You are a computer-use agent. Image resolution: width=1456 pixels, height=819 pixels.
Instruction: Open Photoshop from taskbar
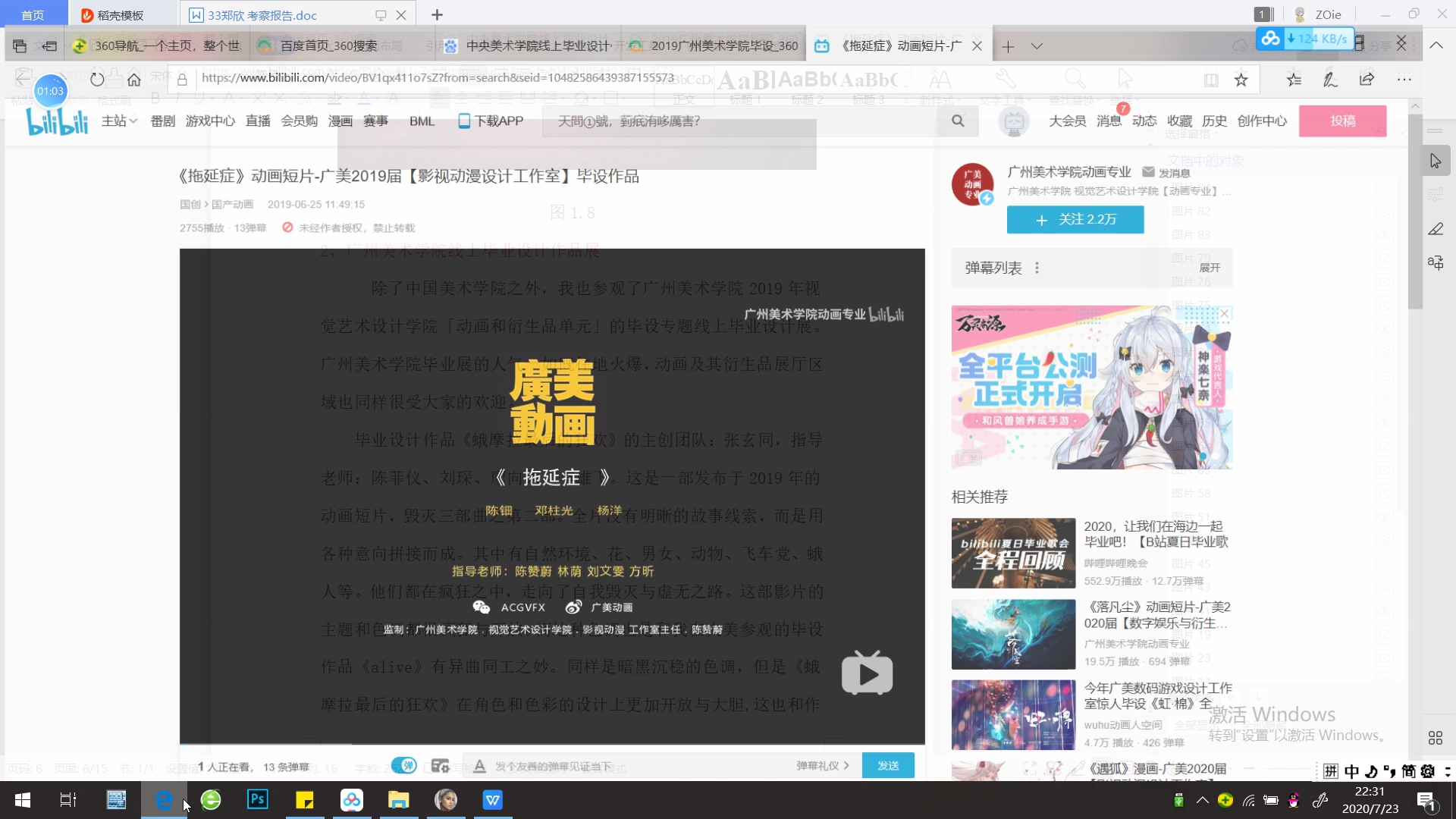click(x=258, y=799)
